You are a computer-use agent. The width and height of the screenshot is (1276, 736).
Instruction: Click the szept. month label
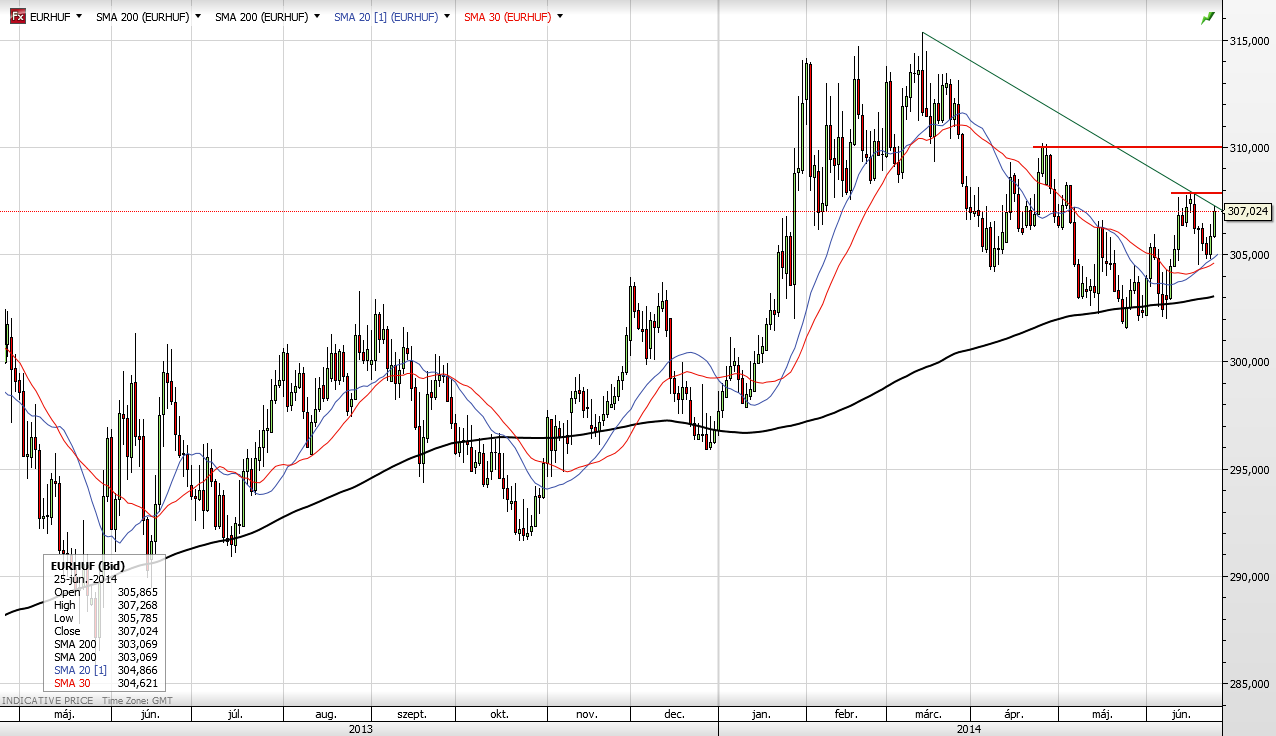click(412, 715)
